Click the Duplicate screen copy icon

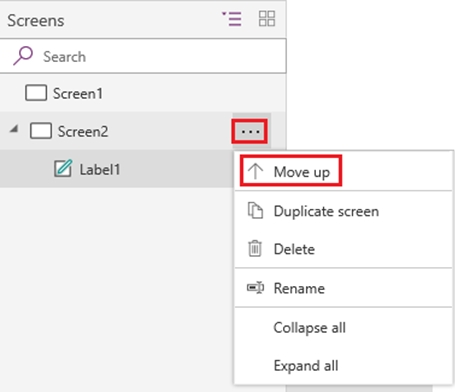(x=255, y=211)
